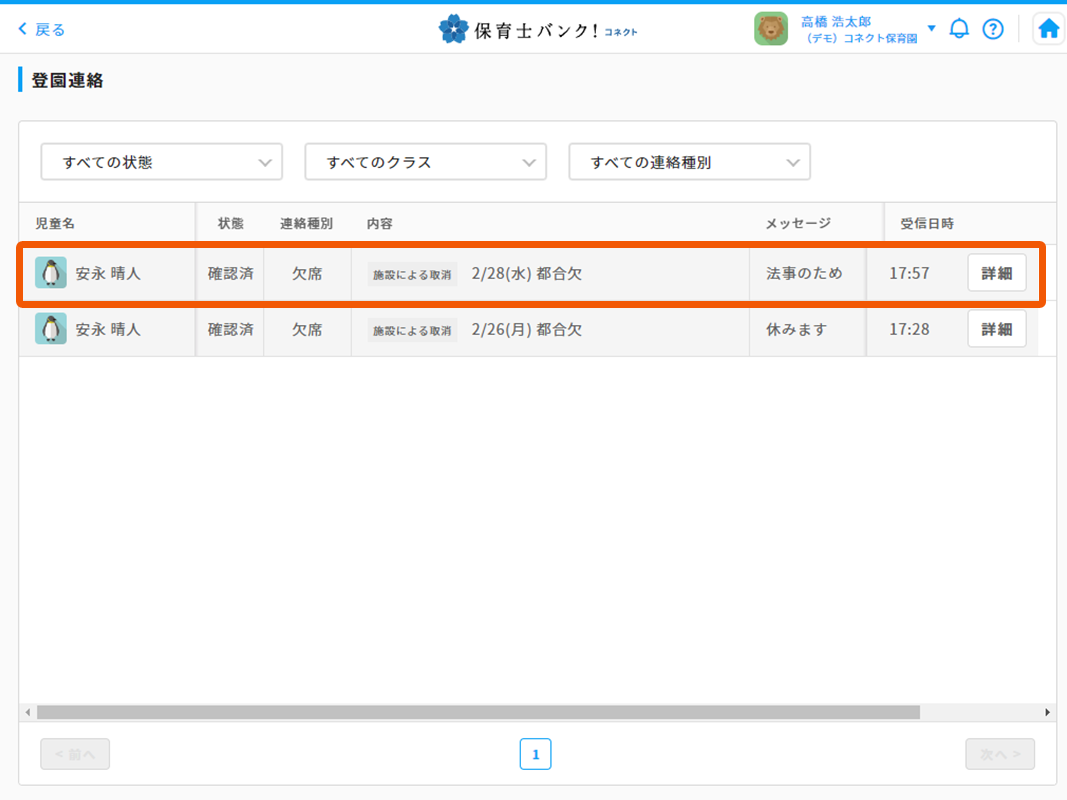Go back using 戻る arrow
Viewport: 1067px width, 800px height.
(x=42, y=29)
